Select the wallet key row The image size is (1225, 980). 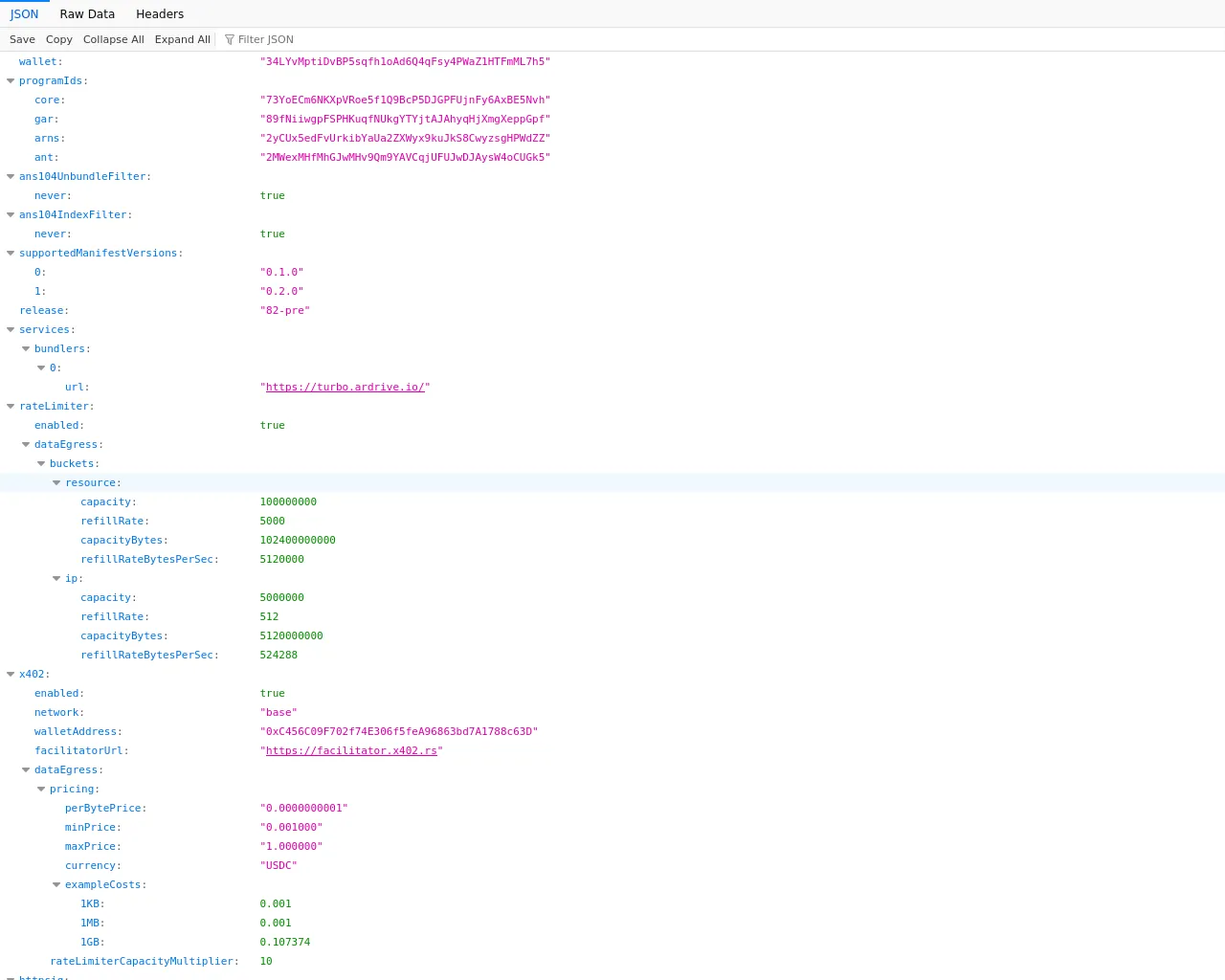pos(612,61)
